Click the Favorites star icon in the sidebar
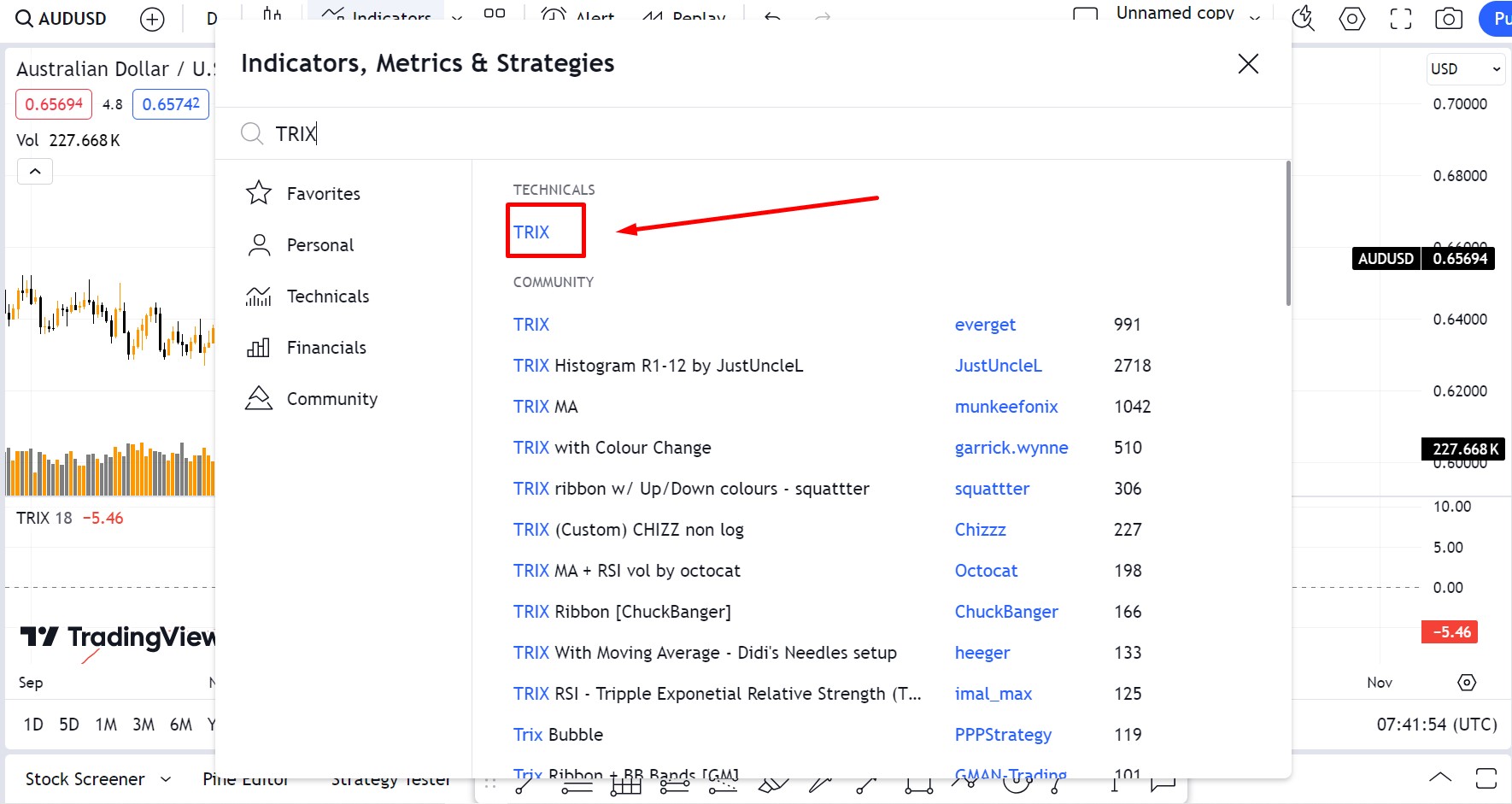Screen dimensions: 1512x804 [x=259, y=193]
